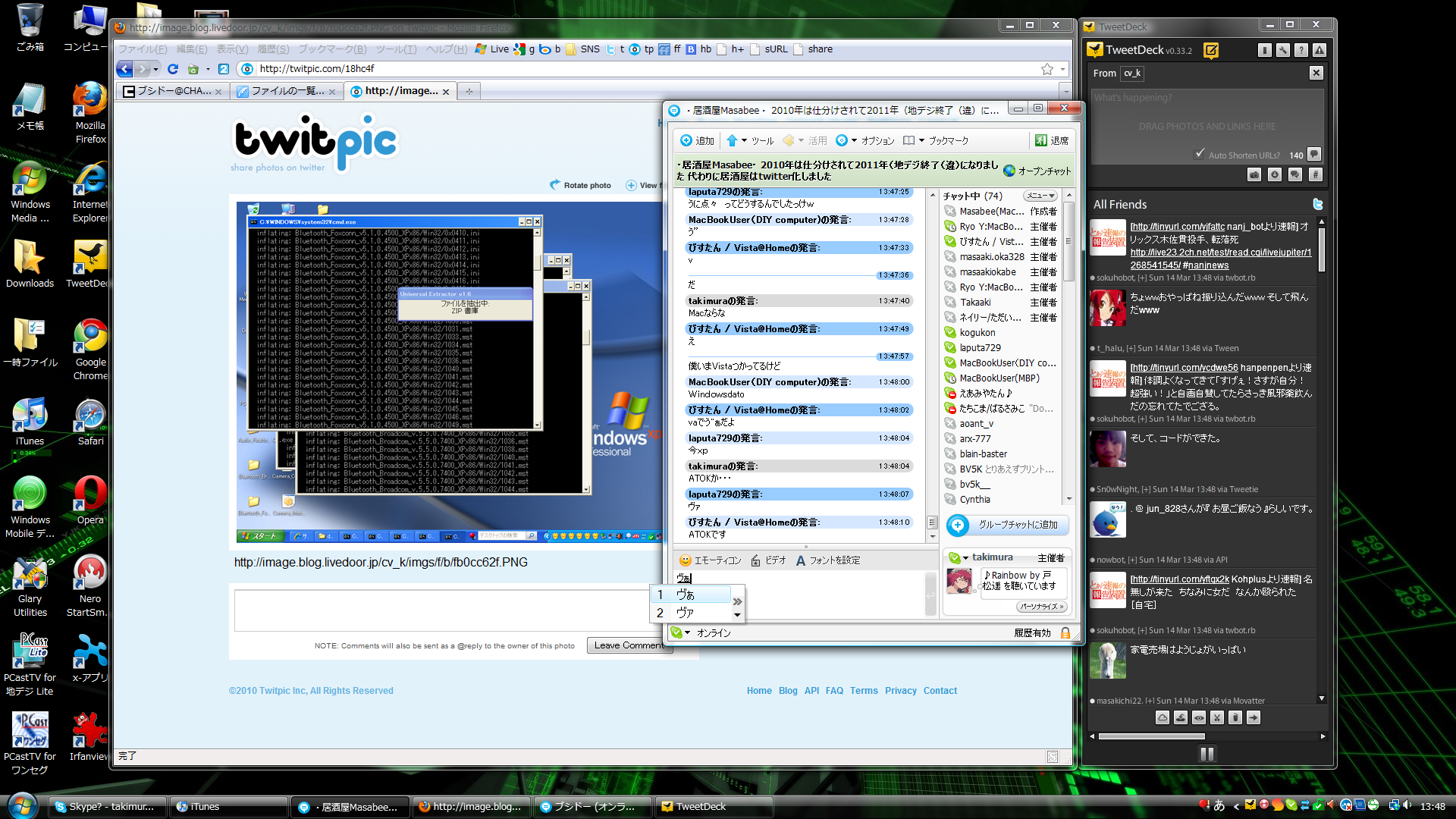
Task: Open Firefox back history dropdown arrow
Action: pyautogui.click(x=155, y=69)
